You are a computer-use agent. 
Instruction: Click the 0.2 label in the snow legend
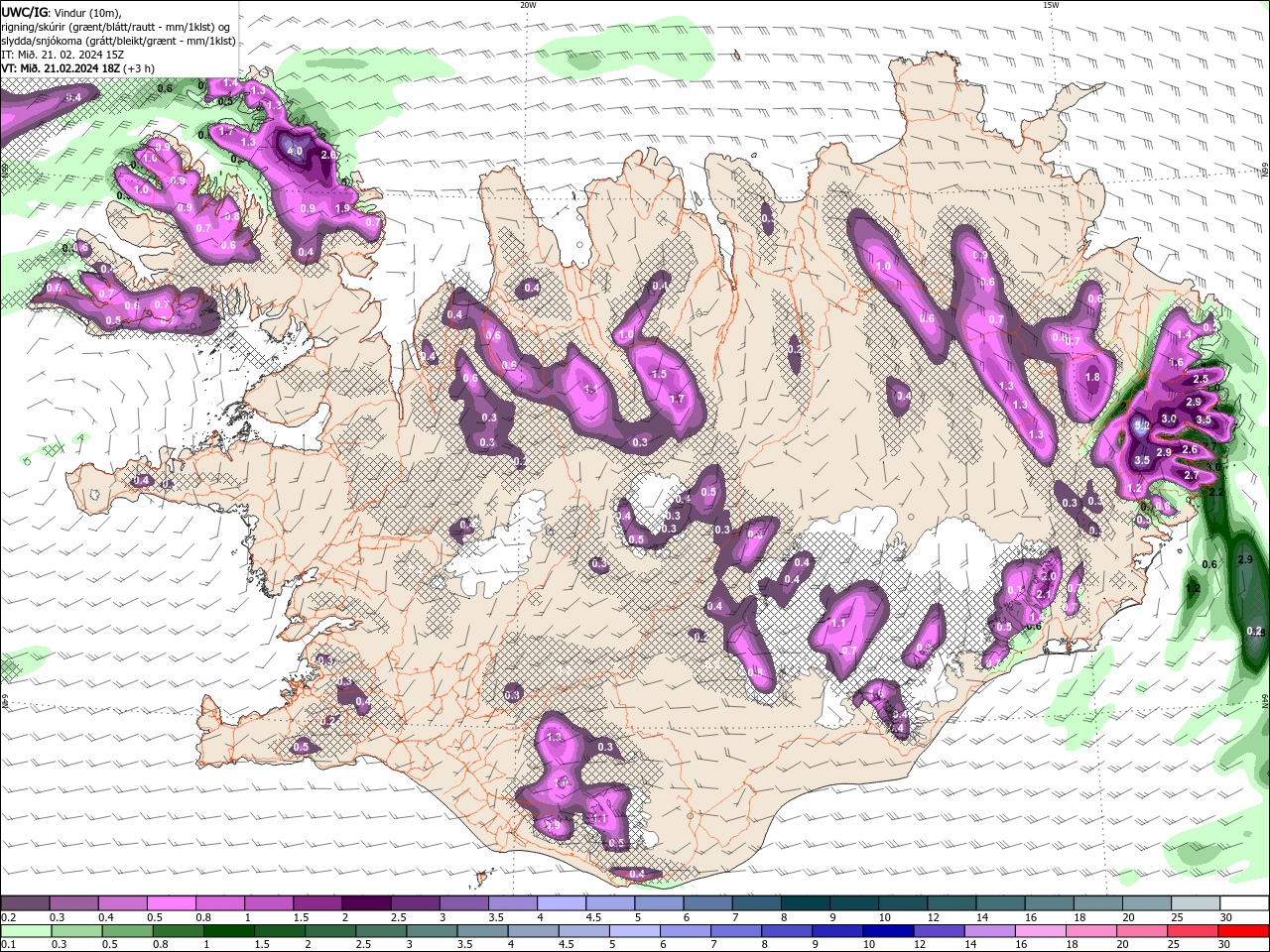[x=7, y=917]
